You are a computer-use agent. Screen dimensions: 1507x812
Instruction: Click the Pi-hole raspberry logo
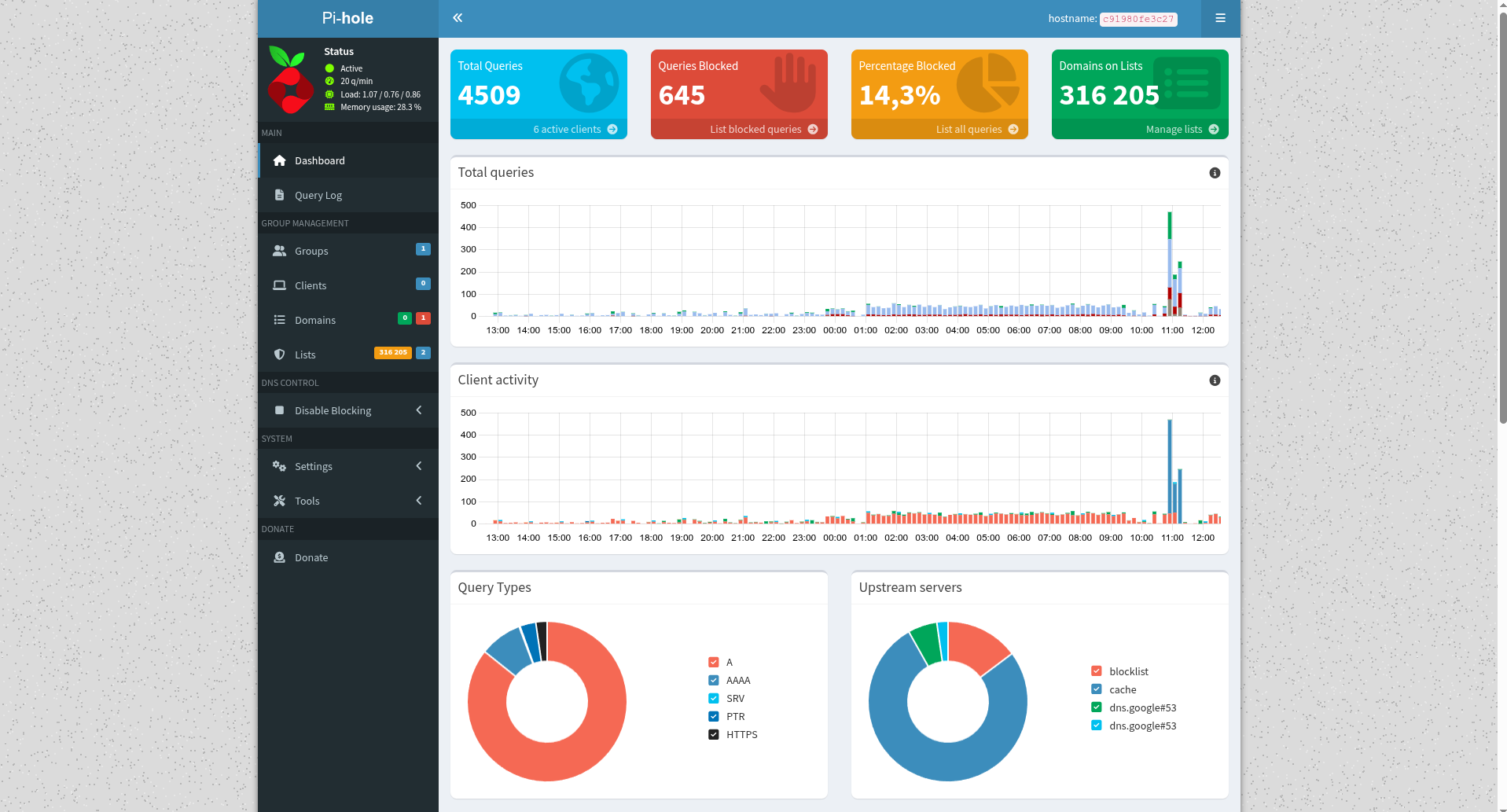[x=289, y=79]
